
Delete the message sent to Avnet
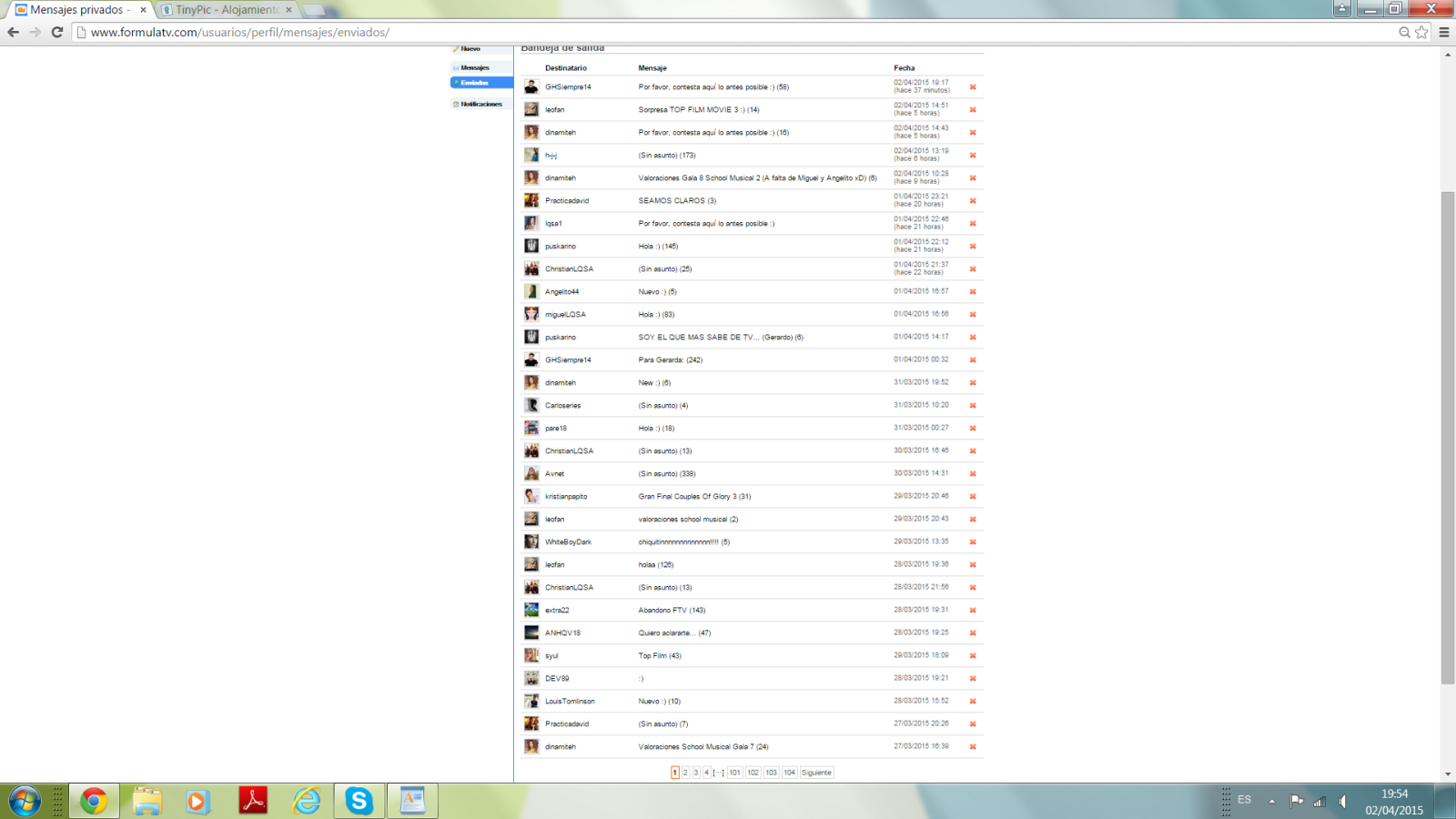973,474
